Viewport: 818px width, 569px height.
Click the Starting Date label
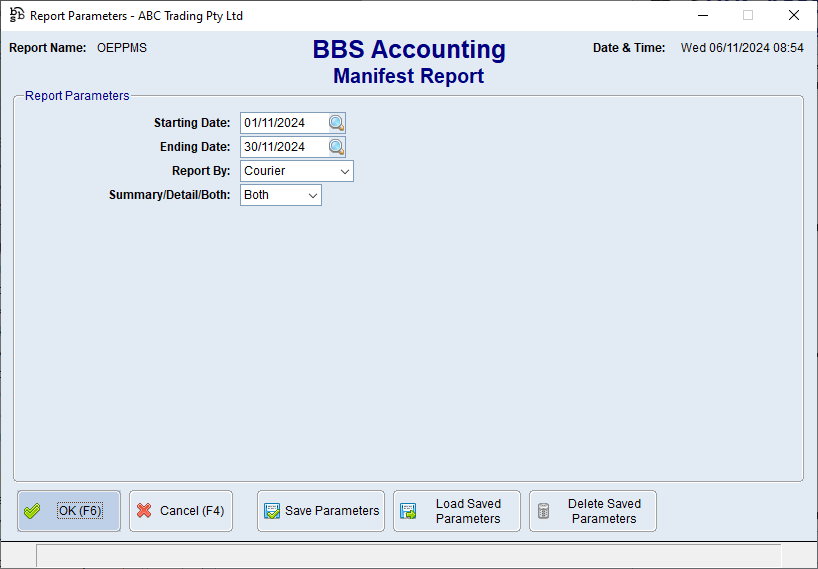(192, 123)
